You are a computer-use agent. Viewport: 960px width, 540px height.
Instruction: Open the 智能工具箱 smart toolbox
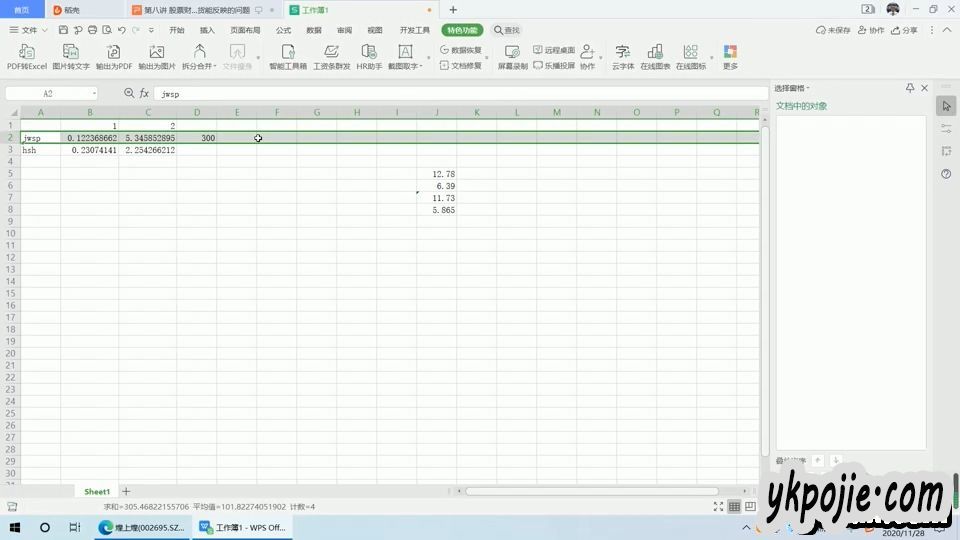coord(288,56)
